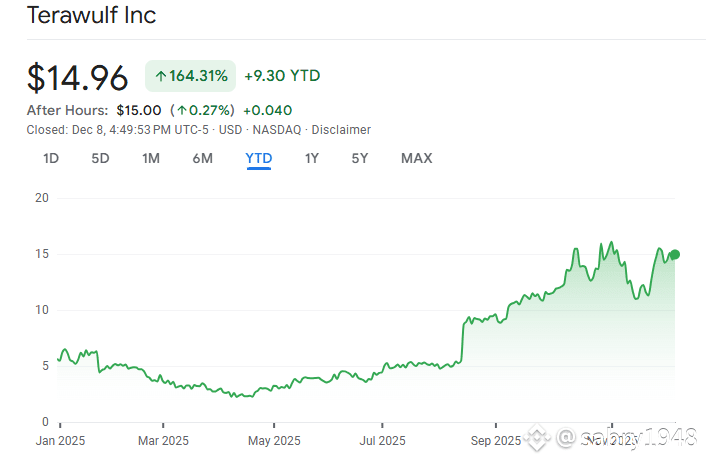Image resolution: width=706 pixels, height=463 pixels.
Task: Click the green dot at the chart line's end
Action: coord(675,254)
